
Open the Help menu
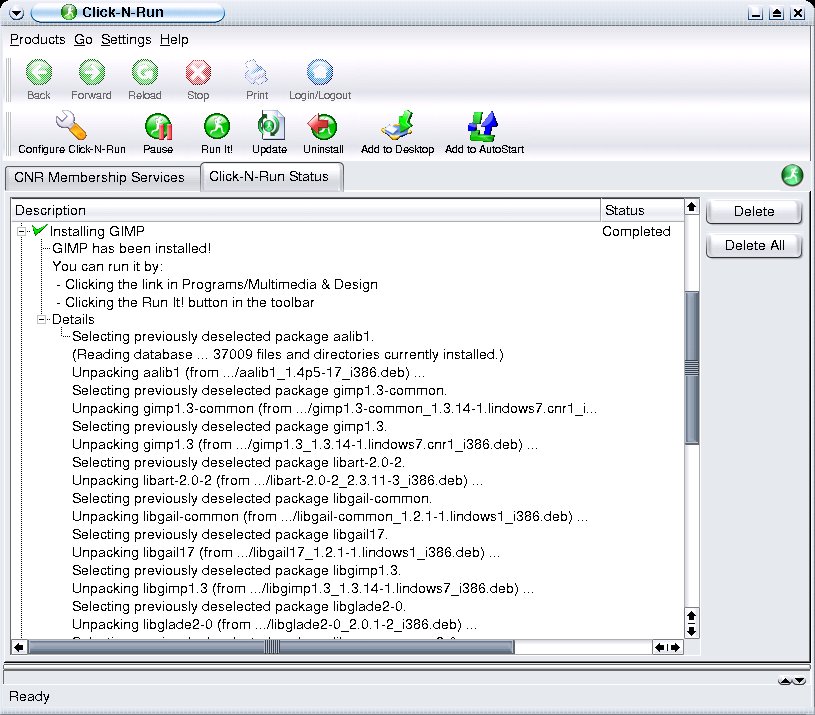pyautogui.click(x=174, y=39)
